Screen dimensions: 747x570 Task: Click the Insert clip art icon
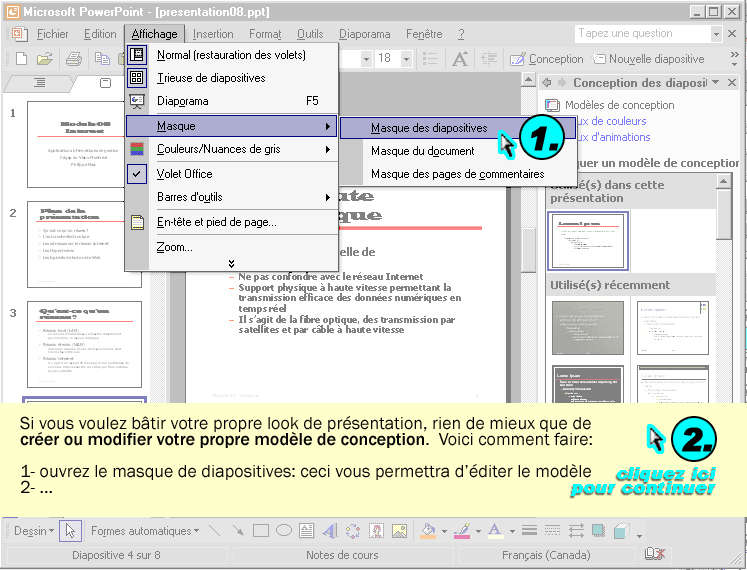coord(376,530)
